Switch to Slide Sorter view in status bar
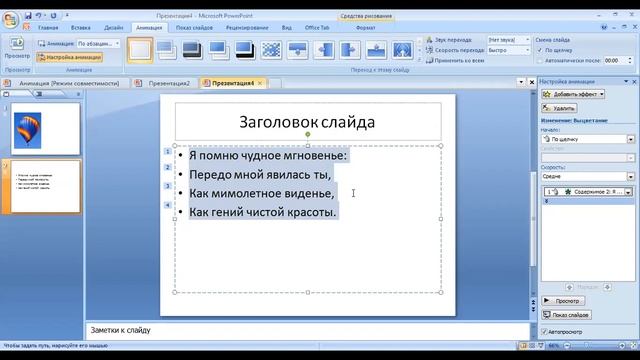The width and height of the screenshot is (640, 360). [532, 346]
